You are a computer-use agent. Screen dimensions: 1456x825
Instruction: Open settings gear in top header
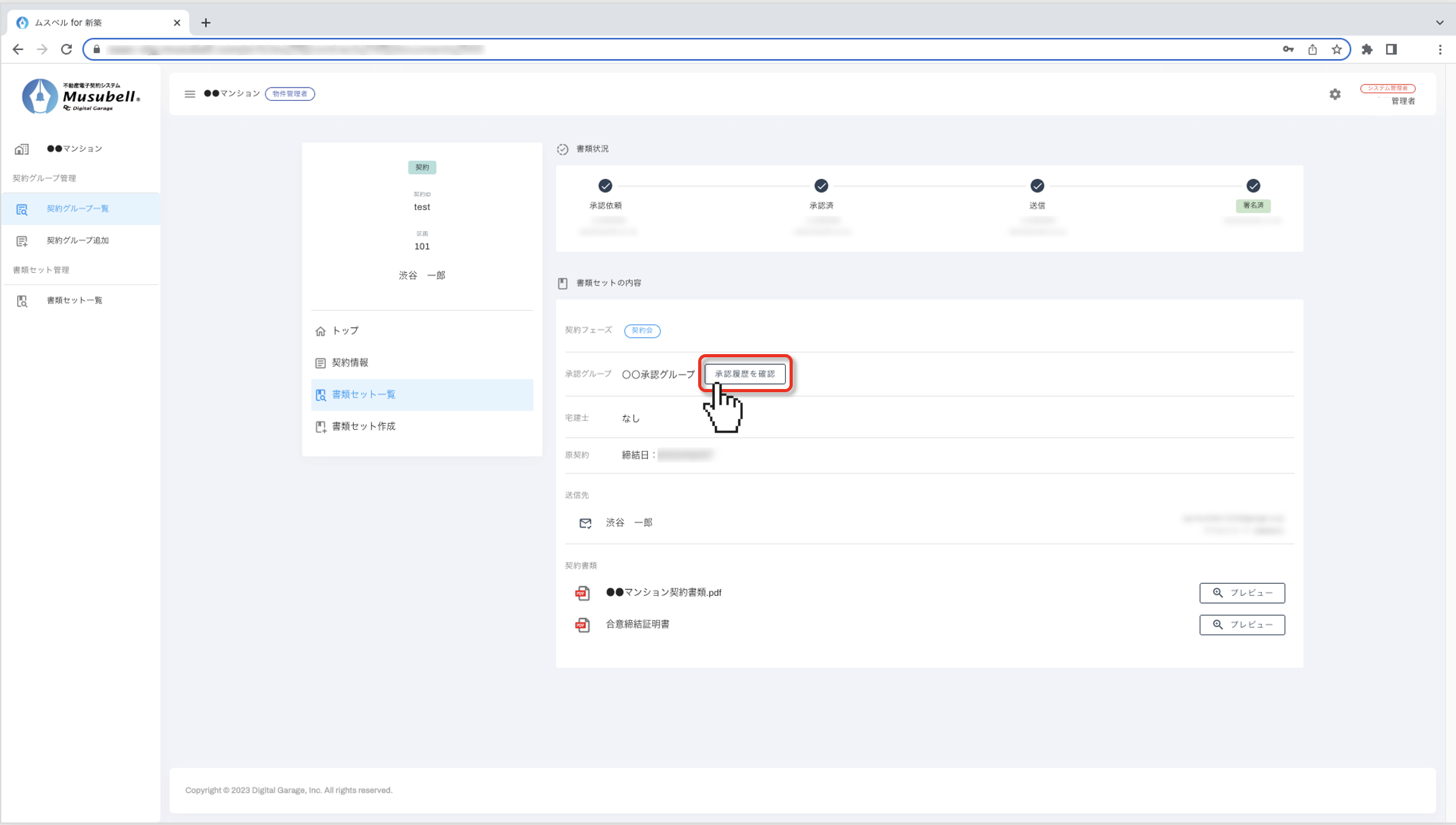point(1335,94)
